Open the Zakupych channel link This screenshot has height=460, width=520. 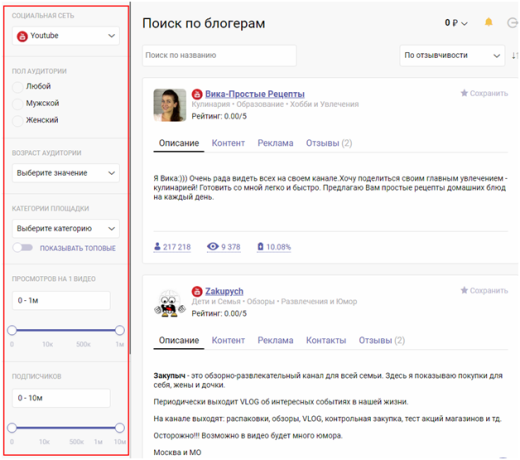224,291
